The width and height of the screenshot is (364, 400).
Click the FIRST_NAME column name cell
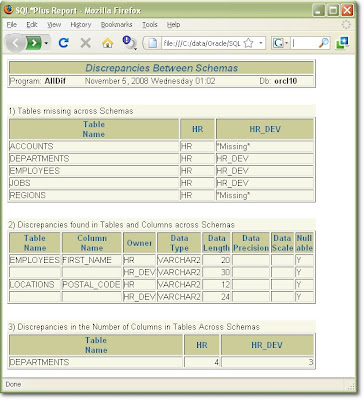[x=92, y=260]
